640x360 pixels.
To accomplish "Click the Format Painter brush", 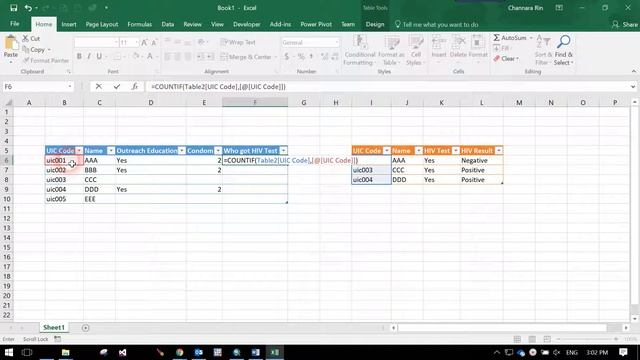I will pos(27,60).
